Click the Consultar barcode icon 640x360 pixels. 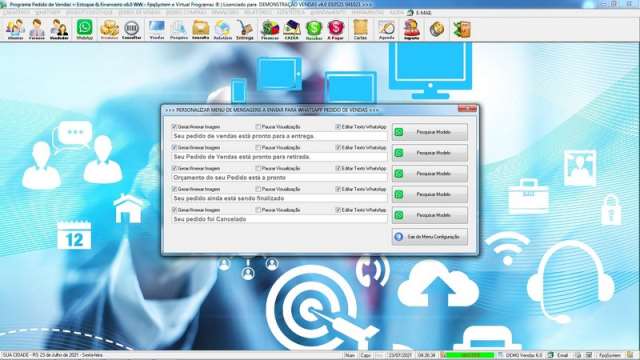[131, 29]
